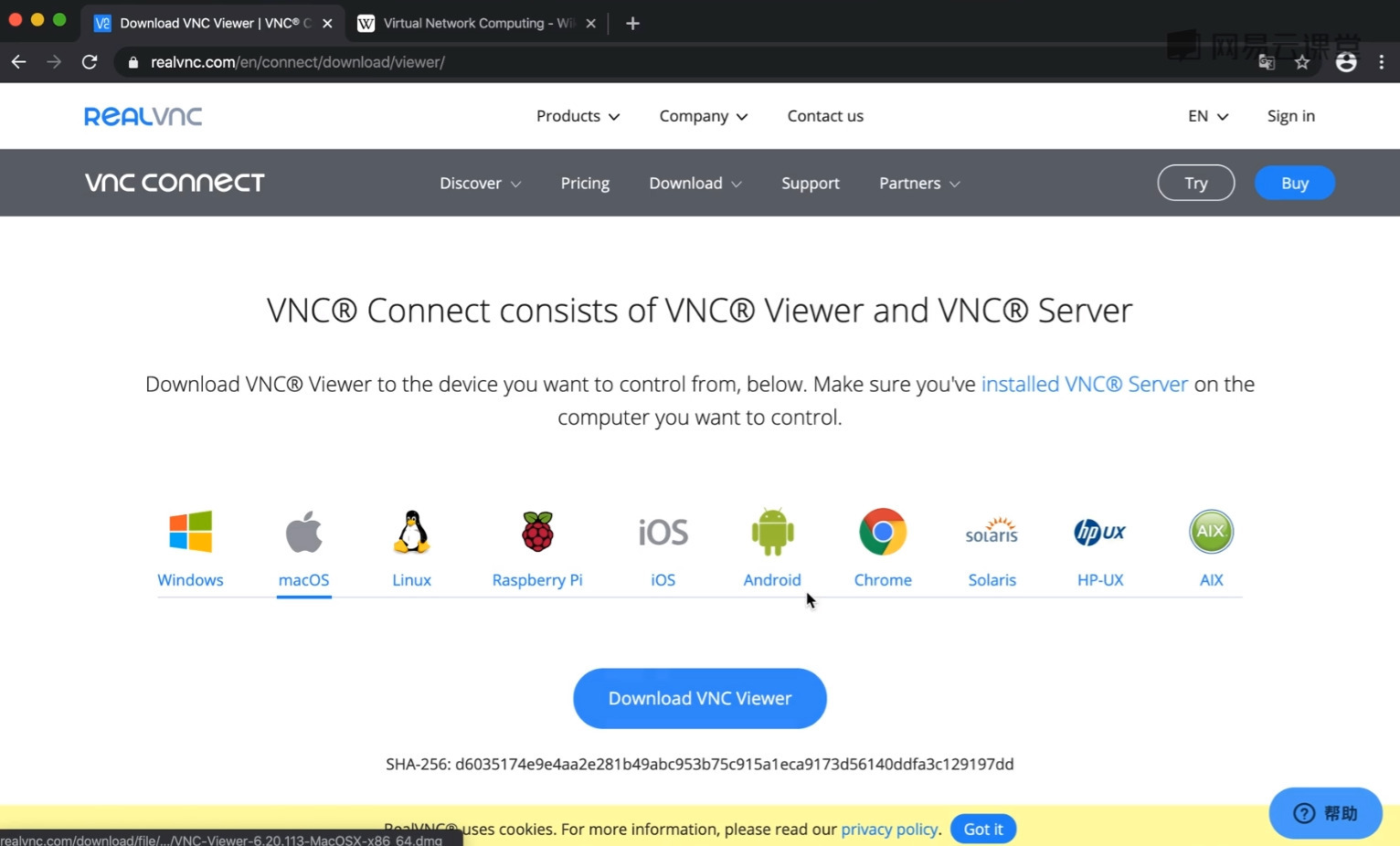The height and width of the screenshot is (846, 1400).
Task: Open the browser profile avatar icon
Action: (1346, 62)
